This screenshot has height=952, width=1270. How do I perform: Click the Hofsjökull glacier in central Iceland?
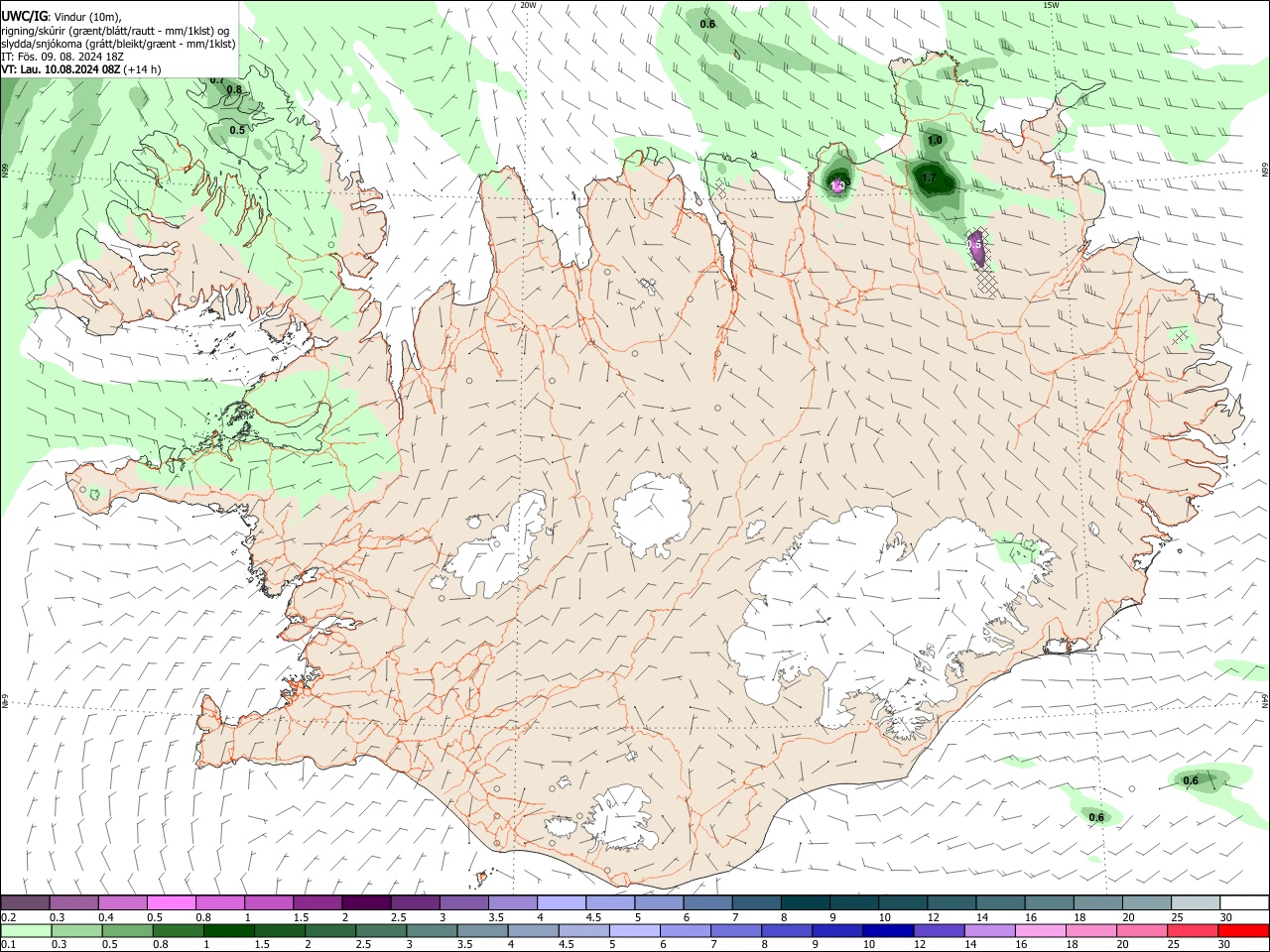(652, 514)
